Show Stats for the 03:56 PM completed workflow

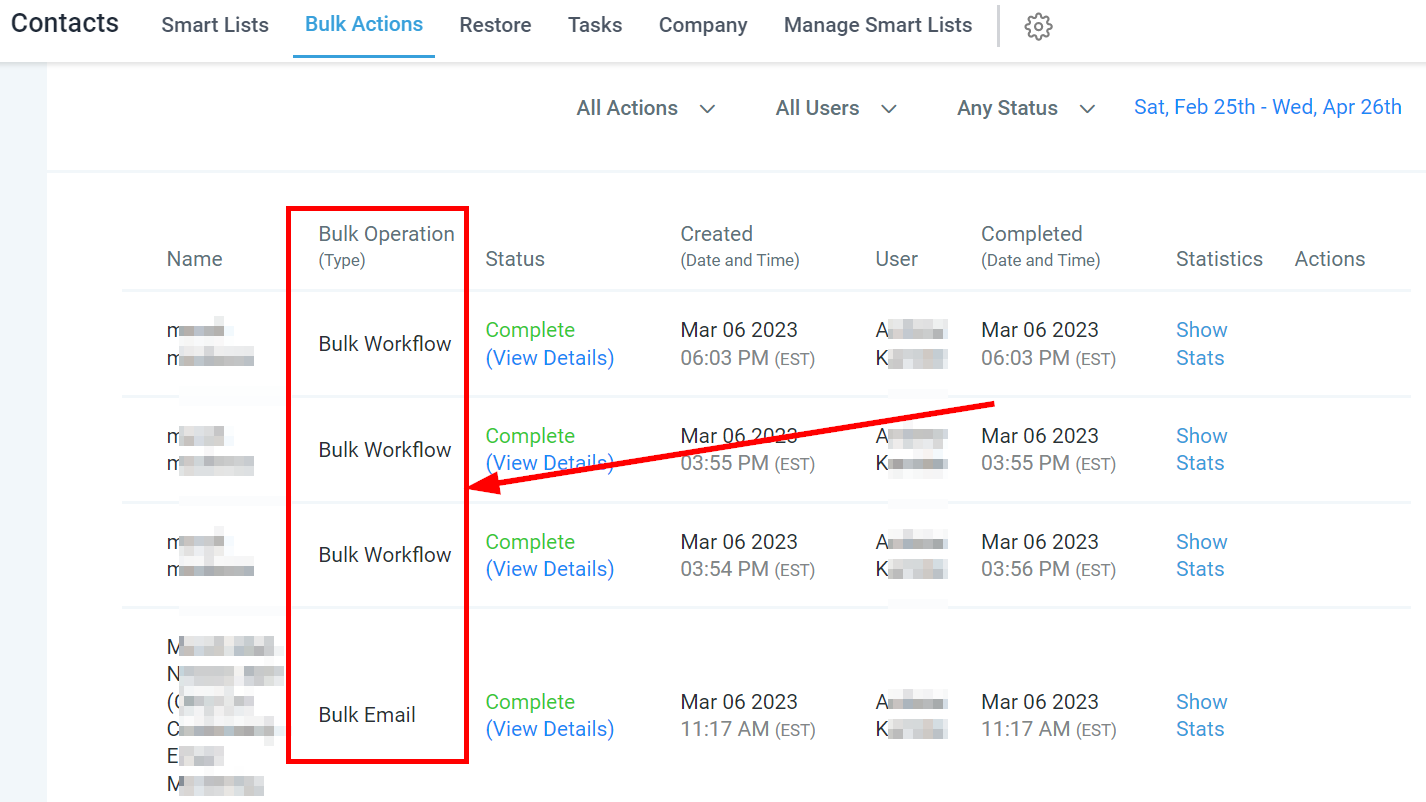coord(1201,555)
